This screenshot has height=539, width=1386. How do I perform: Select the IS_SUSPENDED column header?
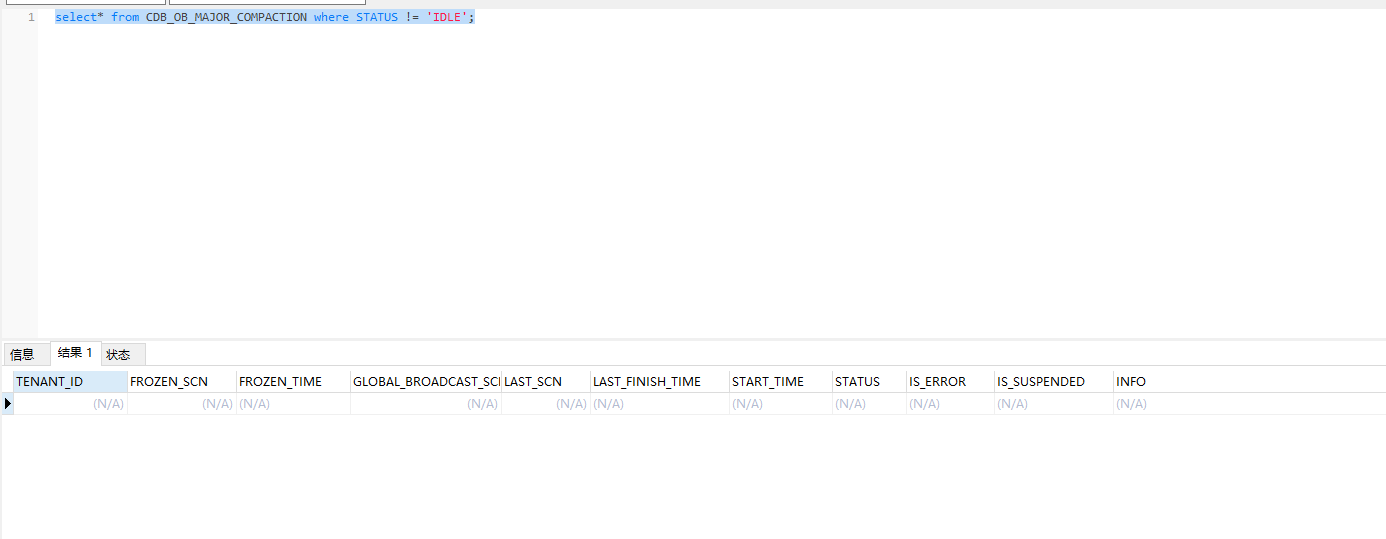1054,381
